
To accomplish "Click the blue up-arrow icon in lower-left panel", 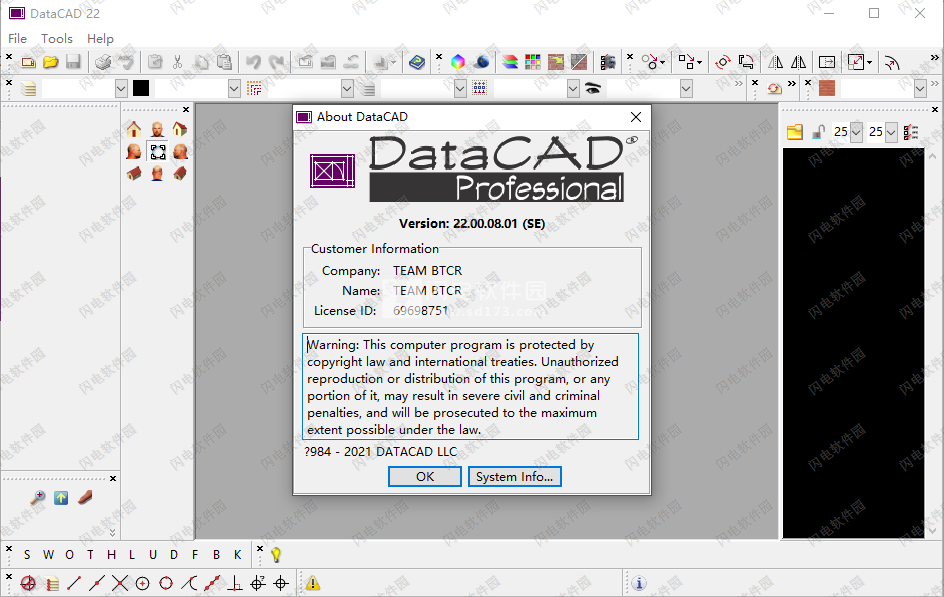I will tap(61, 498).
